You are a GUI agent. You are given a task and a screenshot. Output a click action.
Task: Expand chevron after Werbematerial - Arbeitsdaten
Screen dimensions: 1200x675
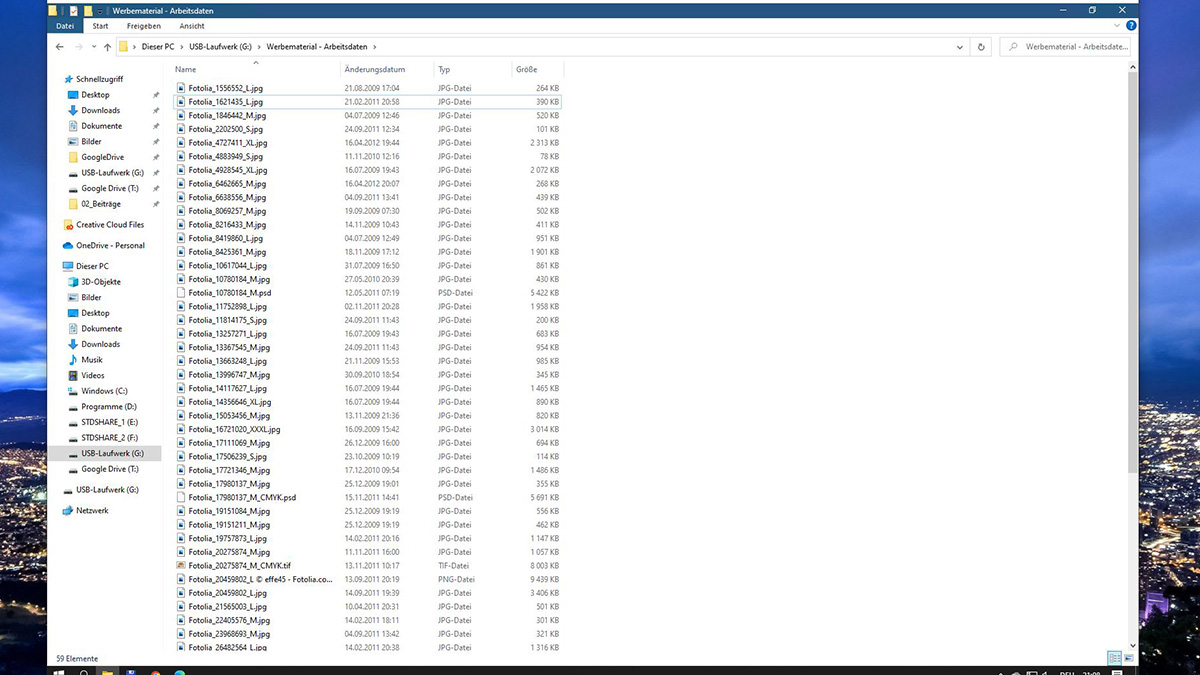pyautogui.click(x=375, y=47)
